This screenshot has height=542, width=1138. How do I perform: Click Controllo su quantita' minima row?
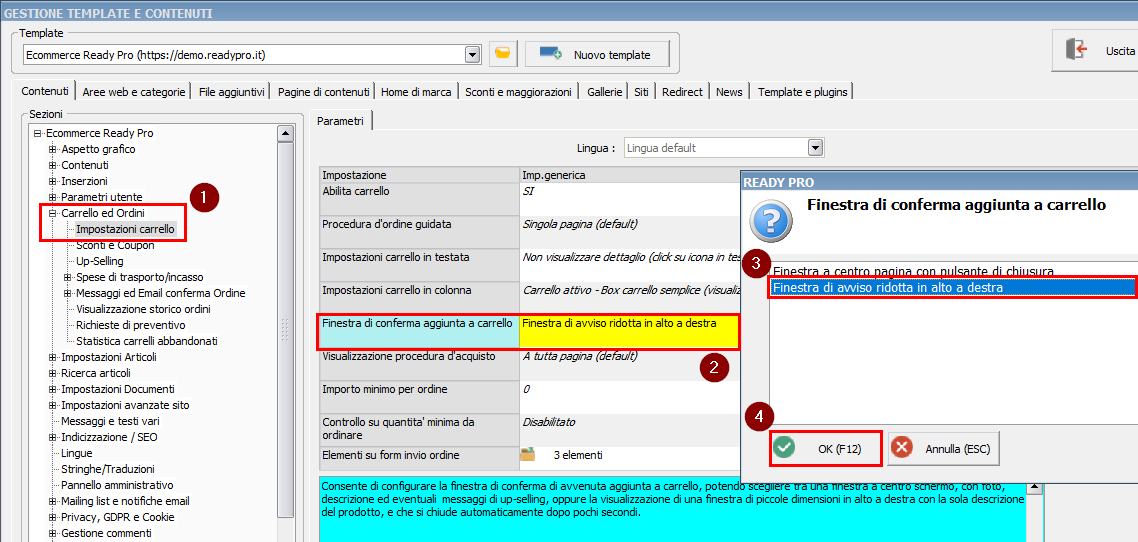pyautogui.click(x=530, y=430)
